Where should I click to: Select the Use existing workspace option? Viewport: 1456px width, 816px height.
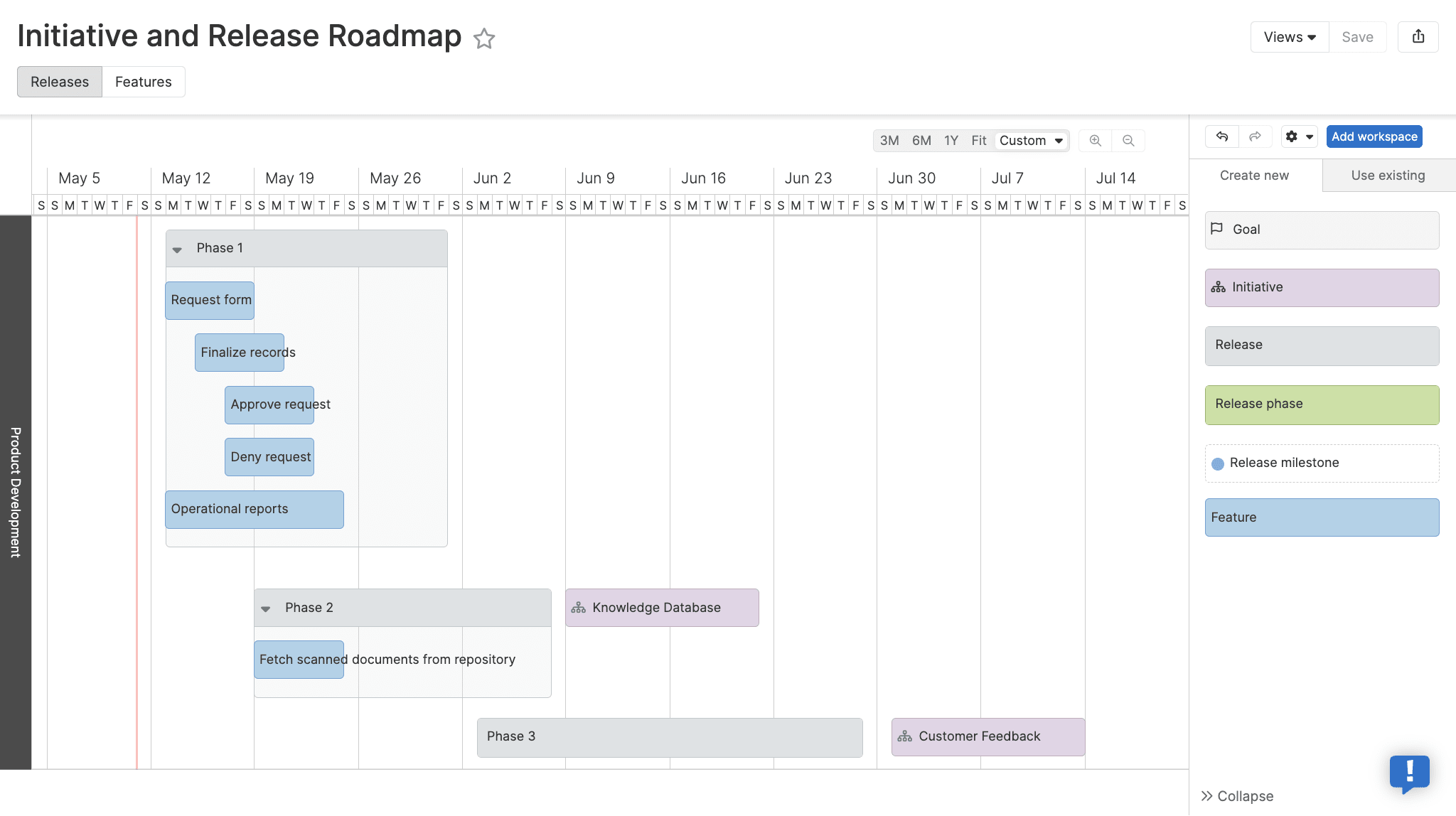click(x=1388, y=175)
